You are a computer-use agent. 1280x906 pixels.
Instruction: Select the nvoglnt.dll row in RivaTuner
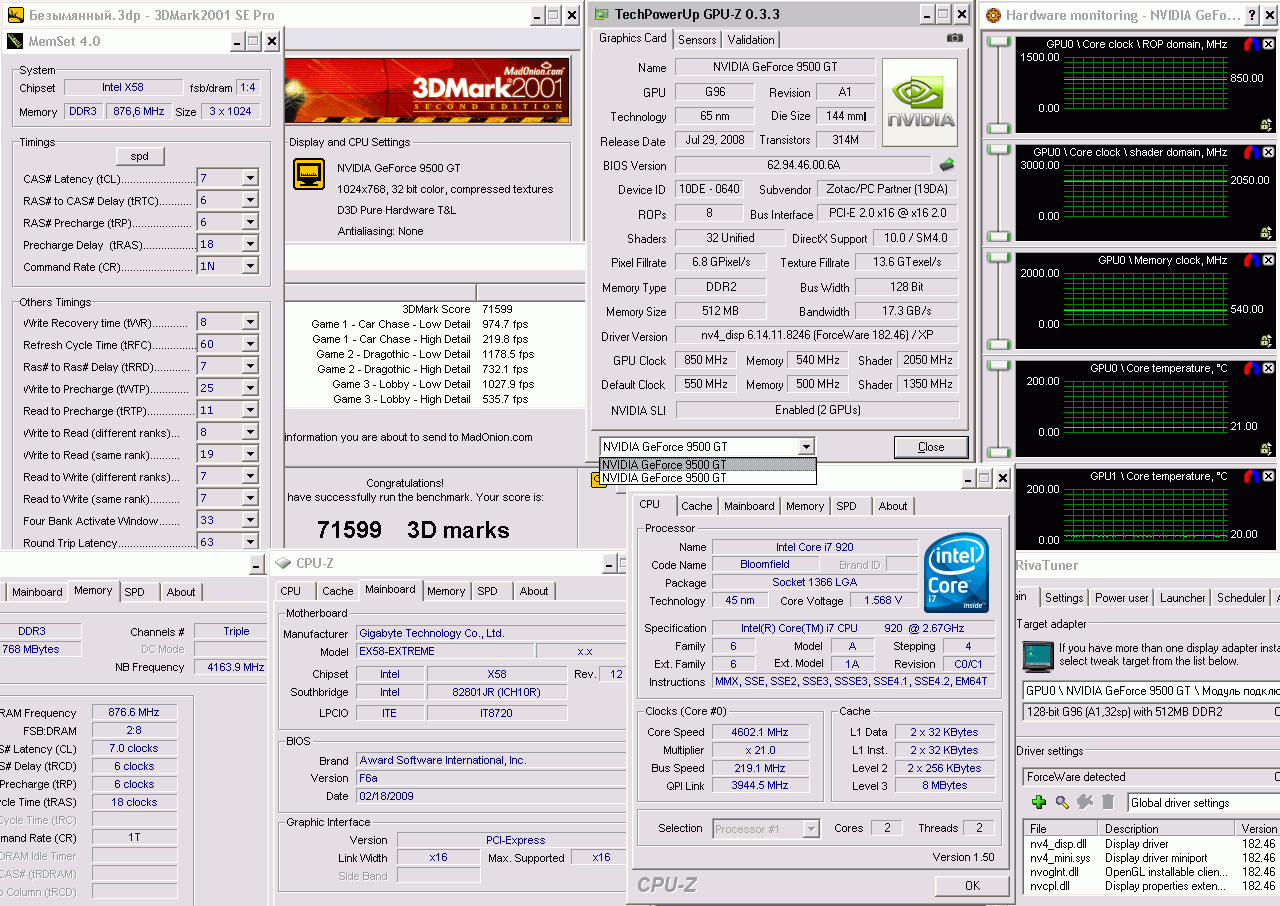click(1152, 872)
